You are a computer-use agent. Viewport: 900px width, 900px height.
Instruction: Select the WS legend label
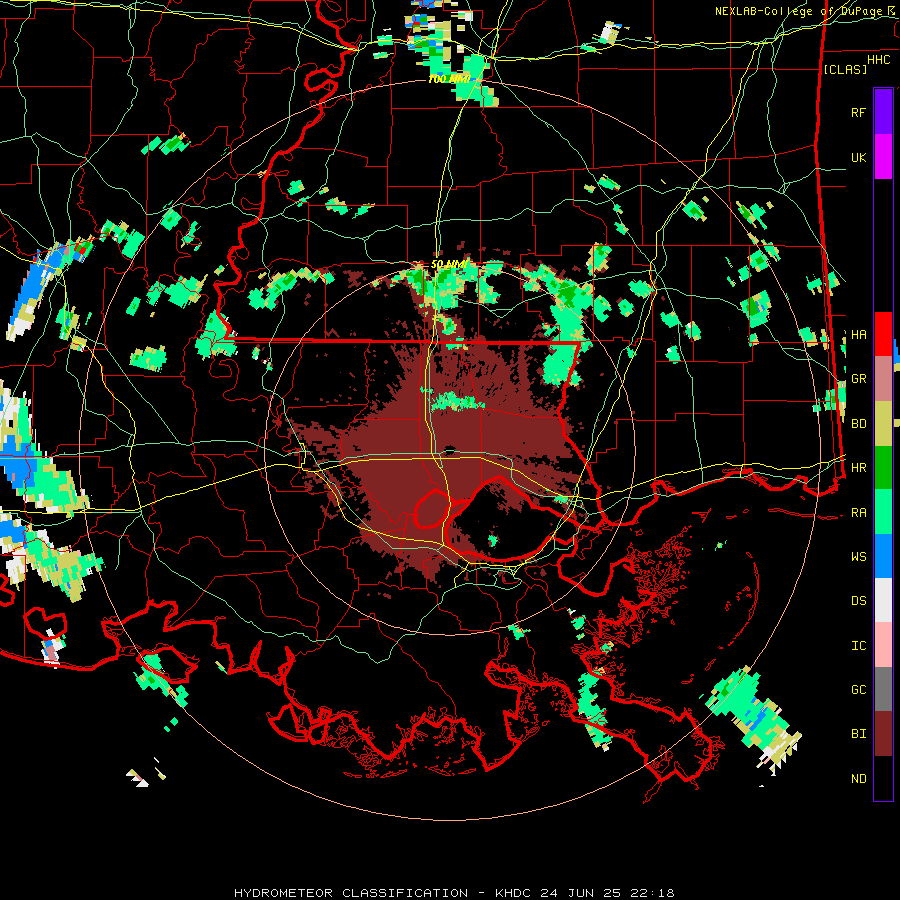pos(858,557)
